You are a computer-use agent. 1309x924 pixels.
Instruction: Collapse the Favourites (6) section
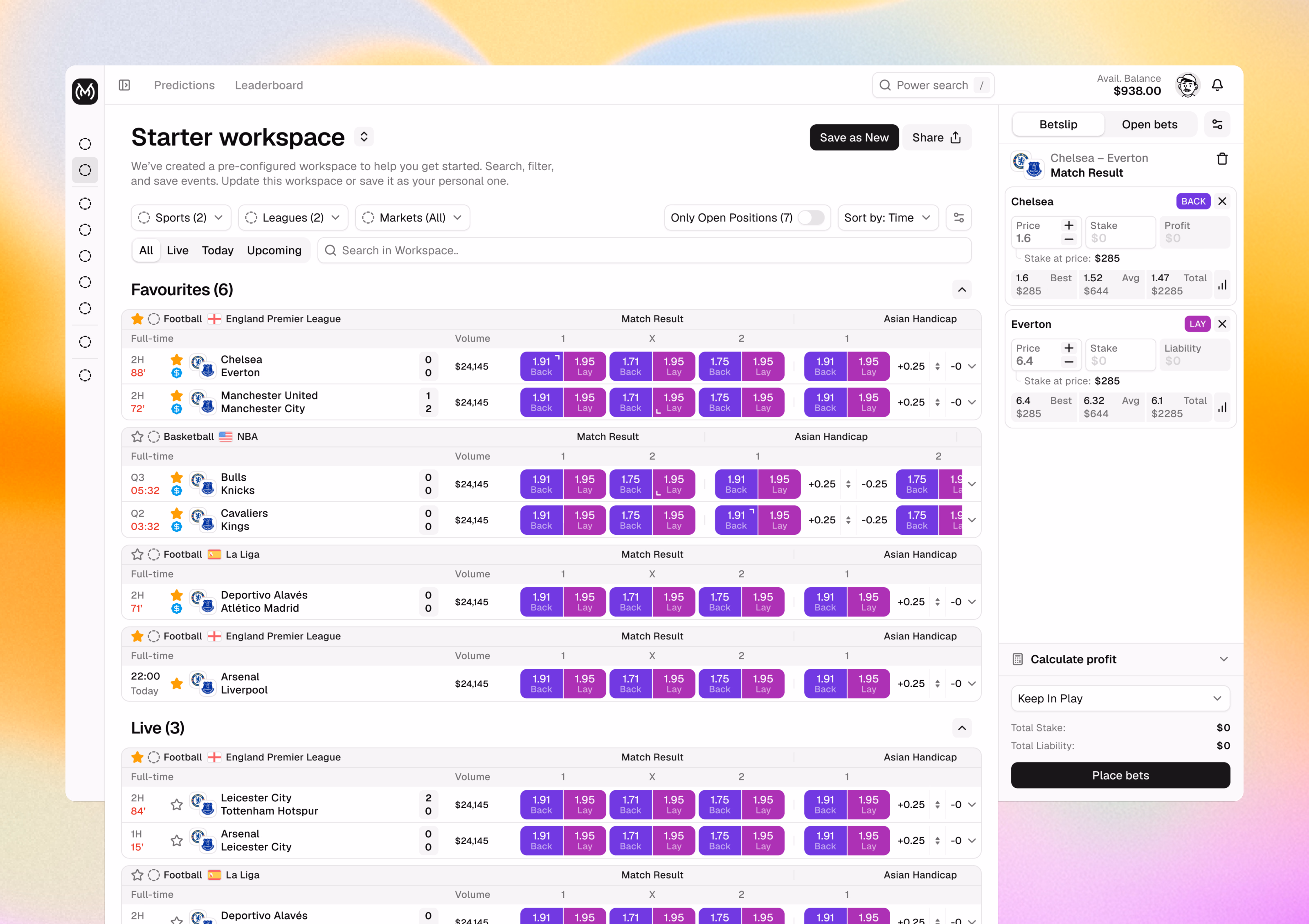pos(962,289)
